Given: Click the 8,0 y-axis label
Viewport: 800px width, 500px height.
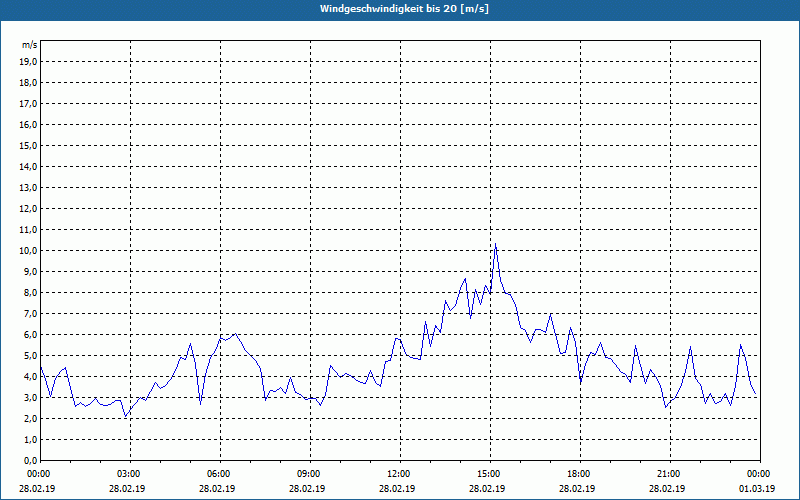Looking at the screenshot, I should coord(30,292).
